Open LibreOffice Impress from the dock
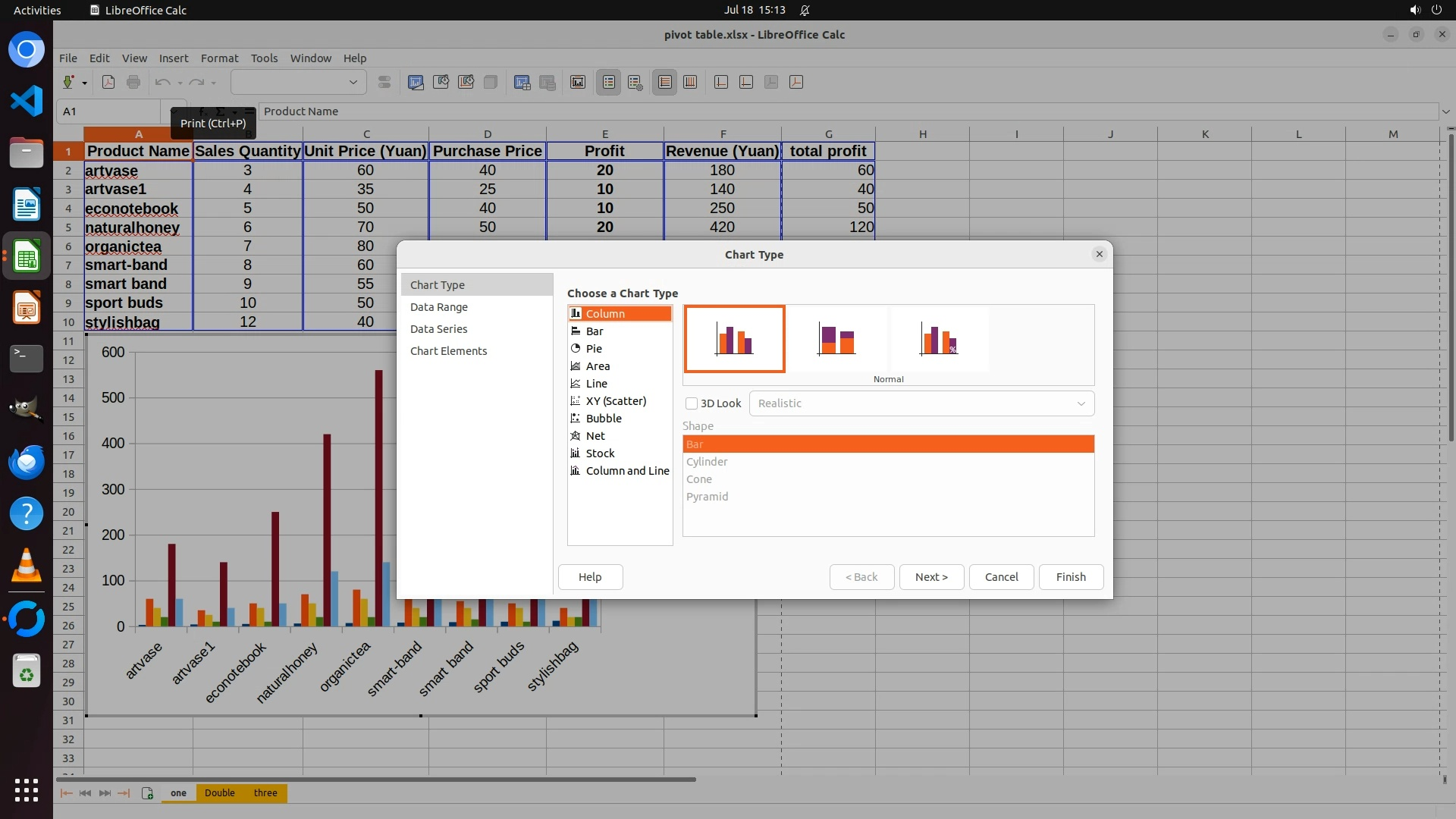This screenshot has width=1456, height=819. tap(27, 308)
